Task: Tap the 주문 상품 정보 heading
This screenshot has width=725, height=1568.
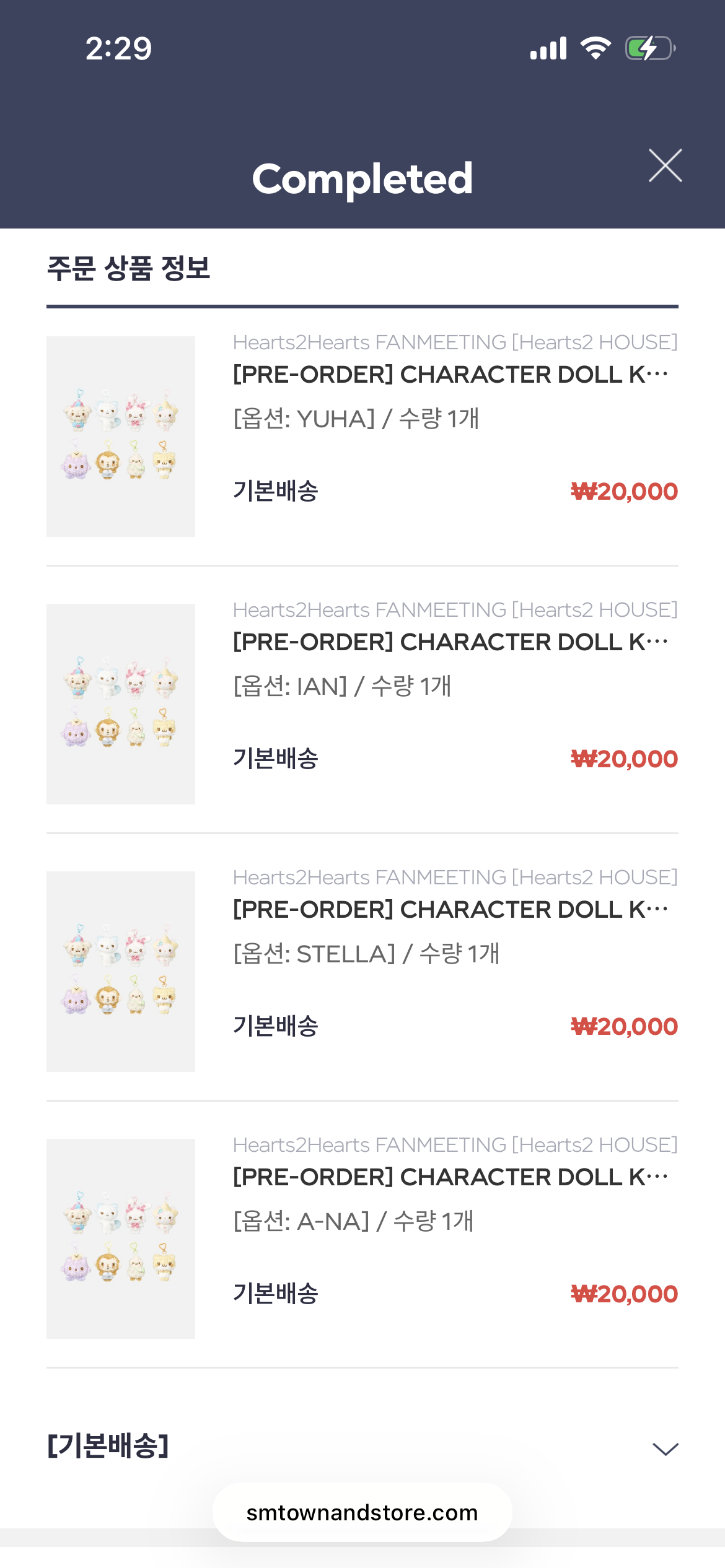Action: [129, 269]
